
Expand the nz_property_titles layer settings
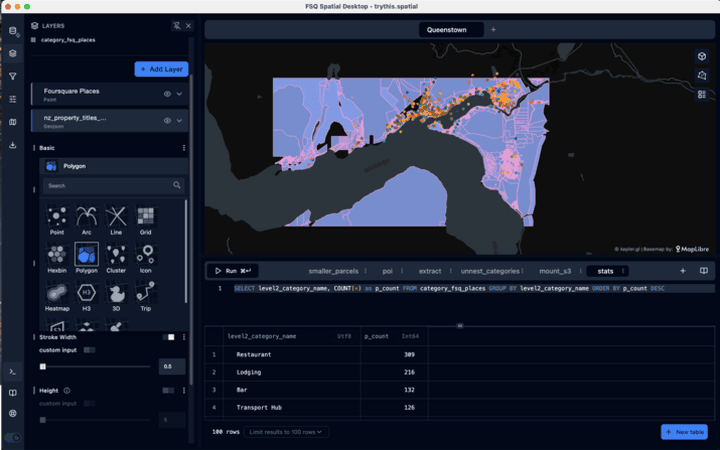180,120
